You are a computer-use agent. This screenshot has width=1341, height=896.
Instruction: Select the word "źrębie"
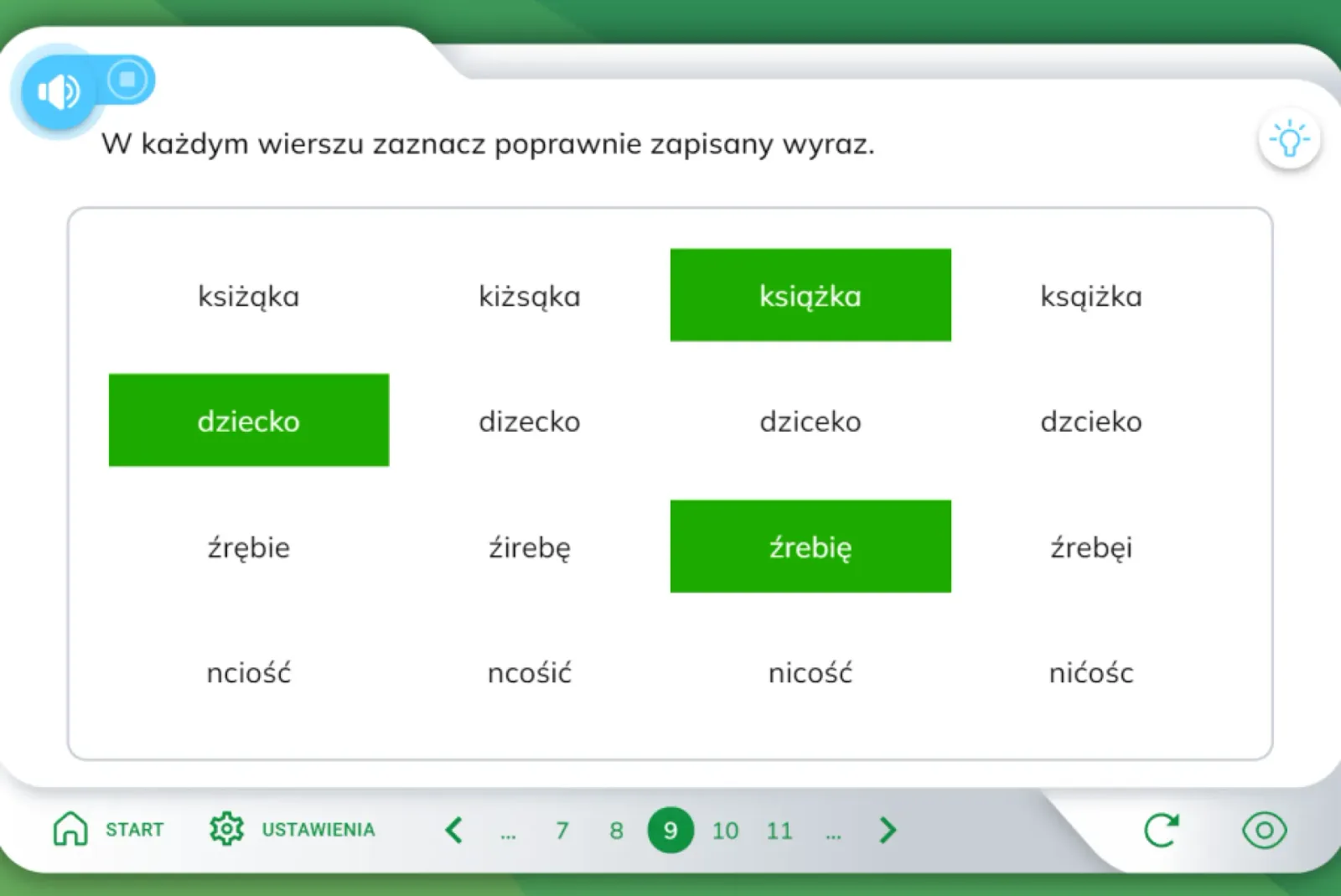point(249,547)
